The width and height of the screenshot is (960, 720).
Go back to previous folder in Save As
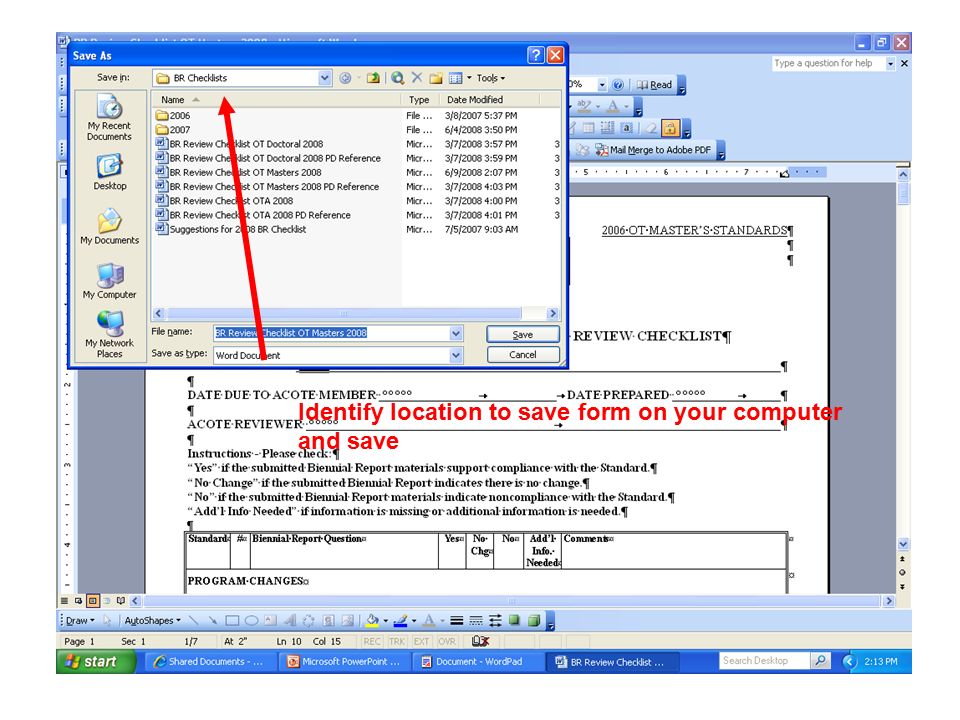pyautogui.click(x=345, y=78)
